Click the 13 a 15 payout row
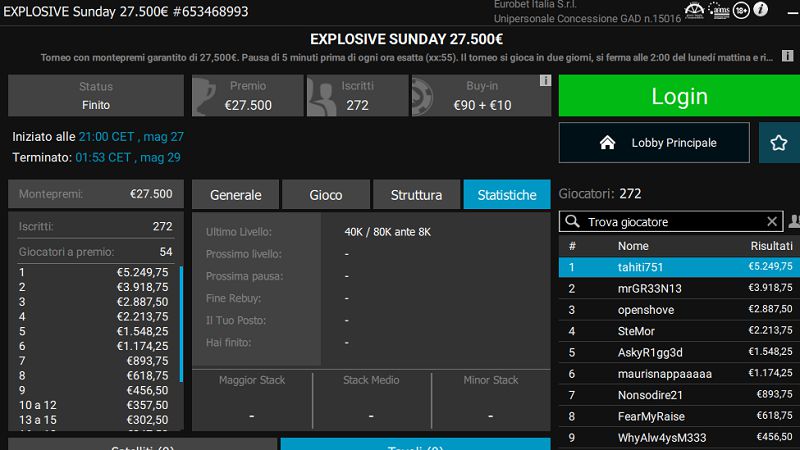The width and height of the screenshot is (800, 450). [93, 420]
